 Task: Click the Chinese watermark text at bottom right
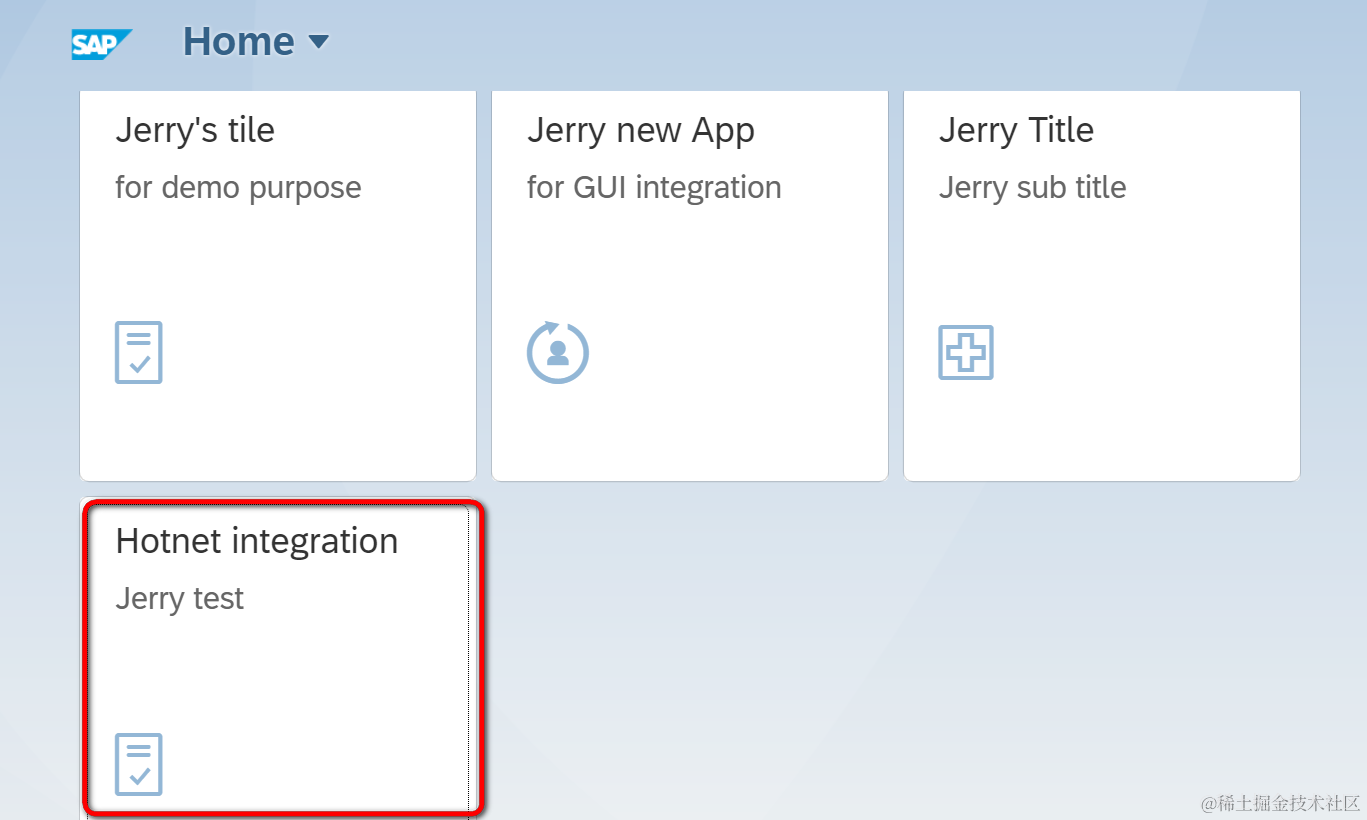click(1281, 803)
